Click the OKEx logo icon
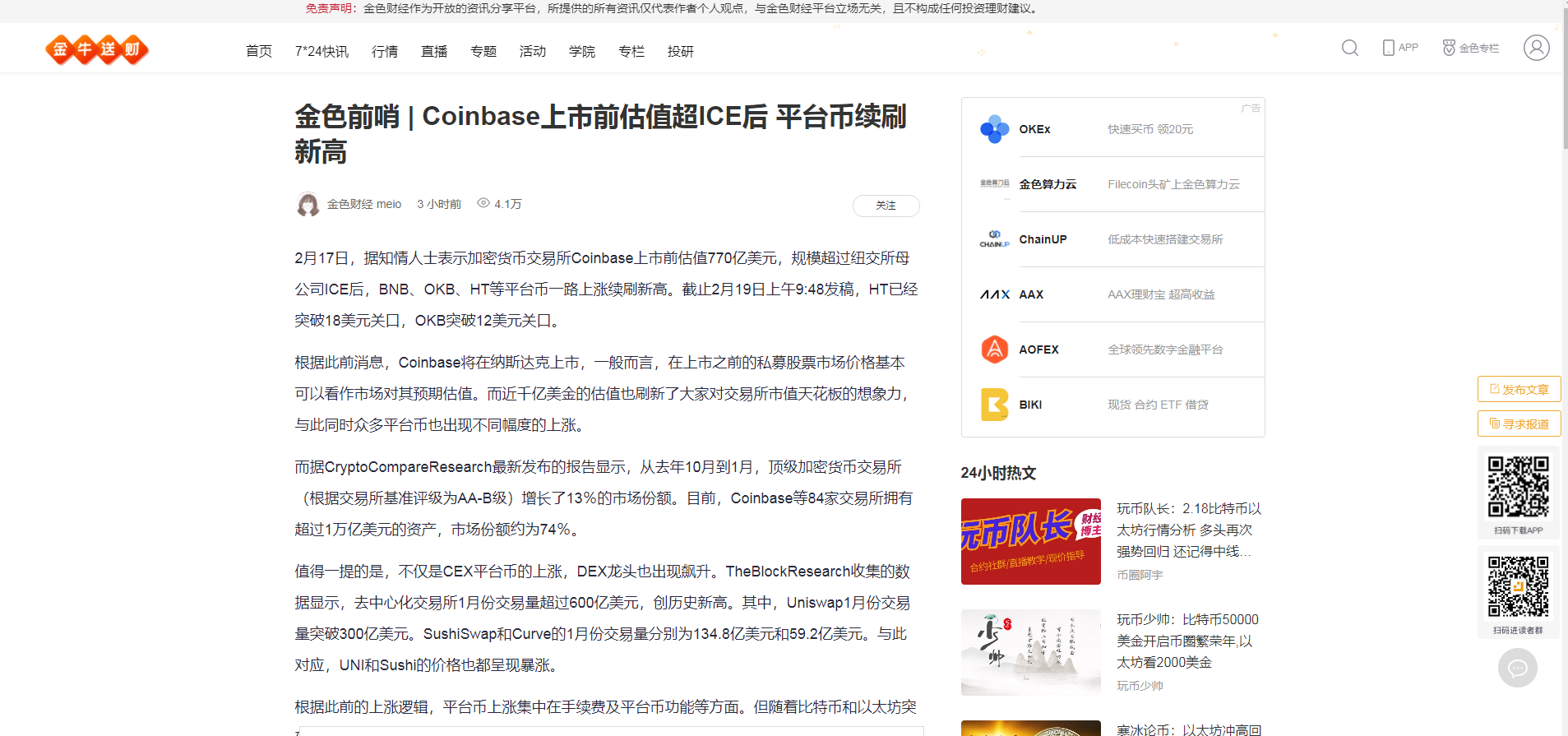 (x=994, y=129)
